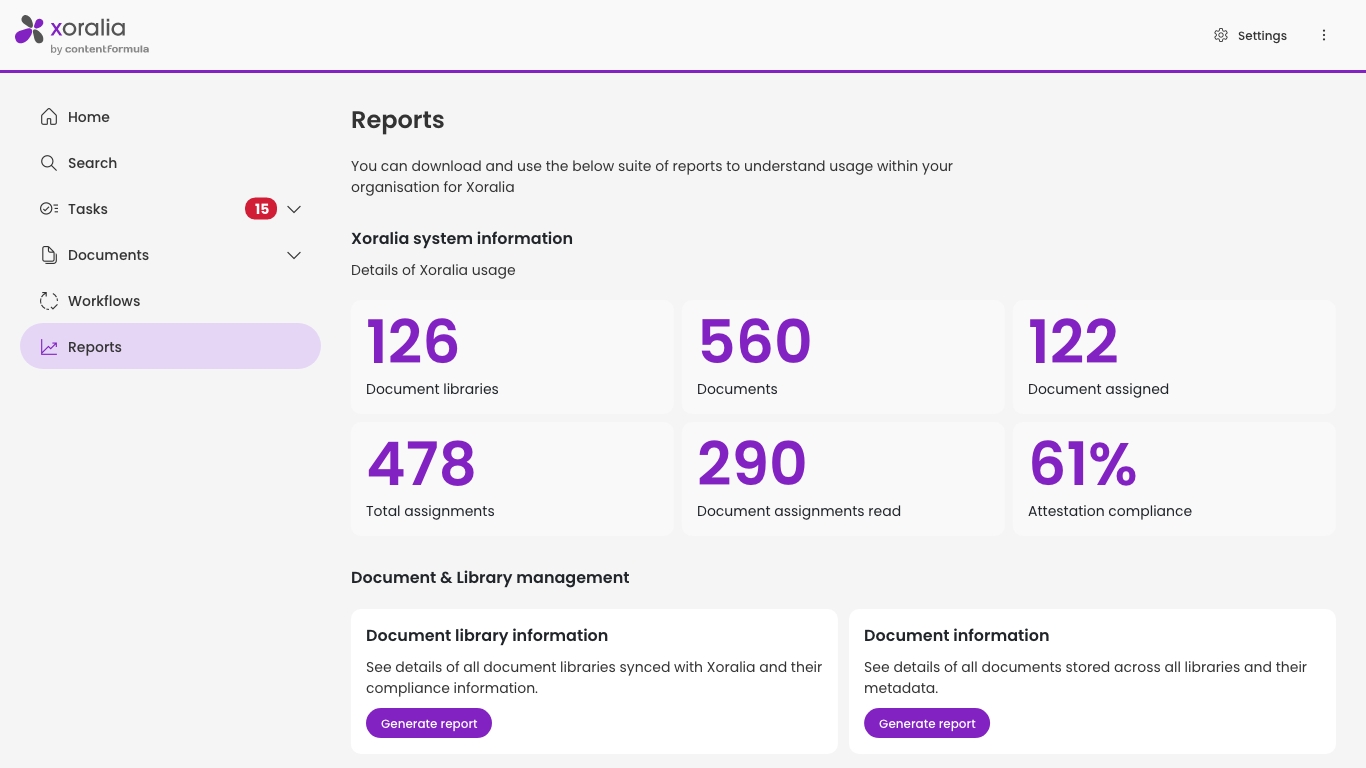Click the Tasks checklist icon
The image size is (1366, 768).
[x=48, y=209]
